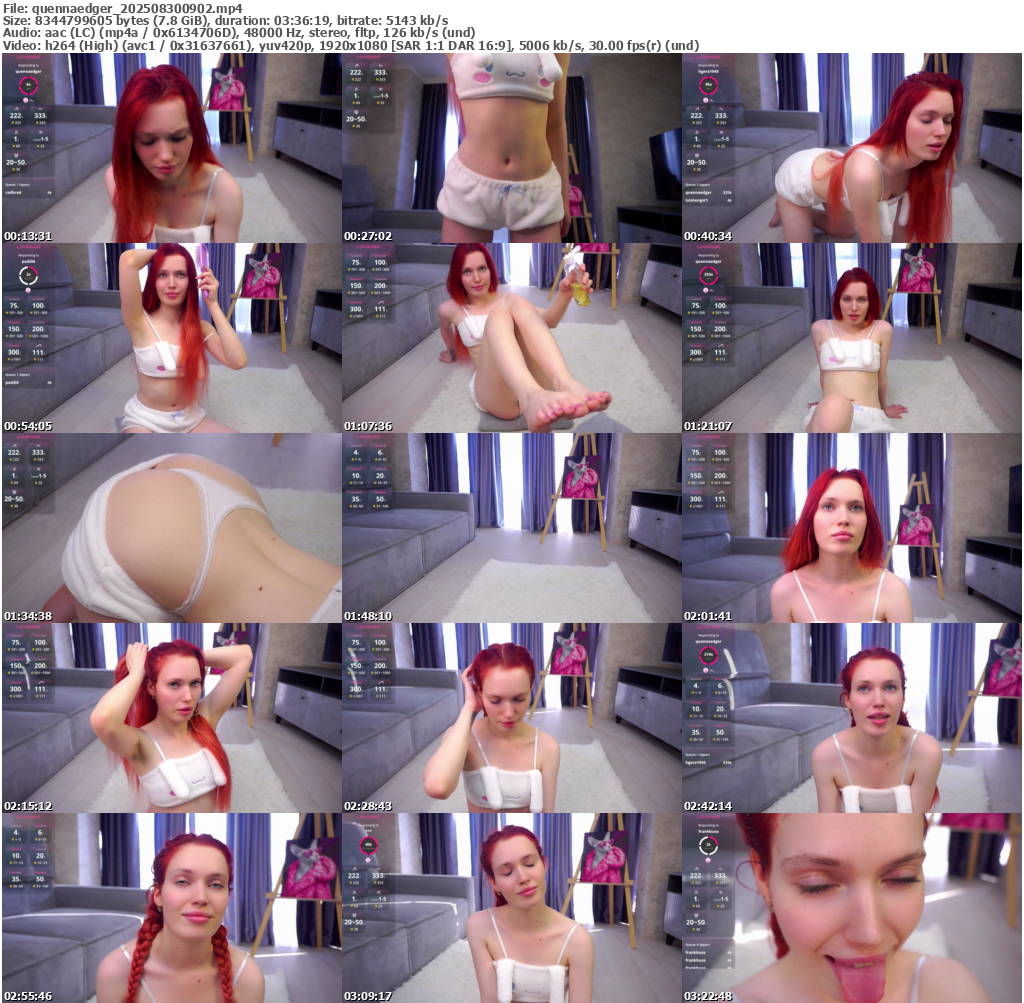Select the thumbnail labeled 02:15:12
1024x1003 pixels.
[x=171, y=718]
